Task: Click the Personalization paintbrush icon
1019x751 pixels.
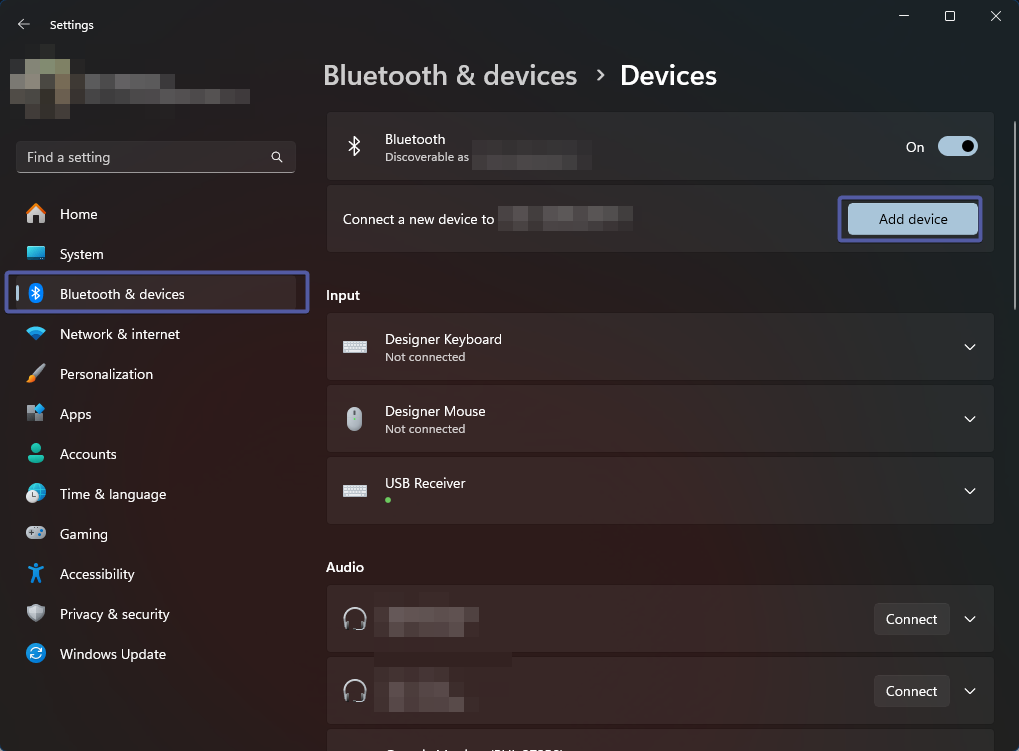Action: point(36,374)
